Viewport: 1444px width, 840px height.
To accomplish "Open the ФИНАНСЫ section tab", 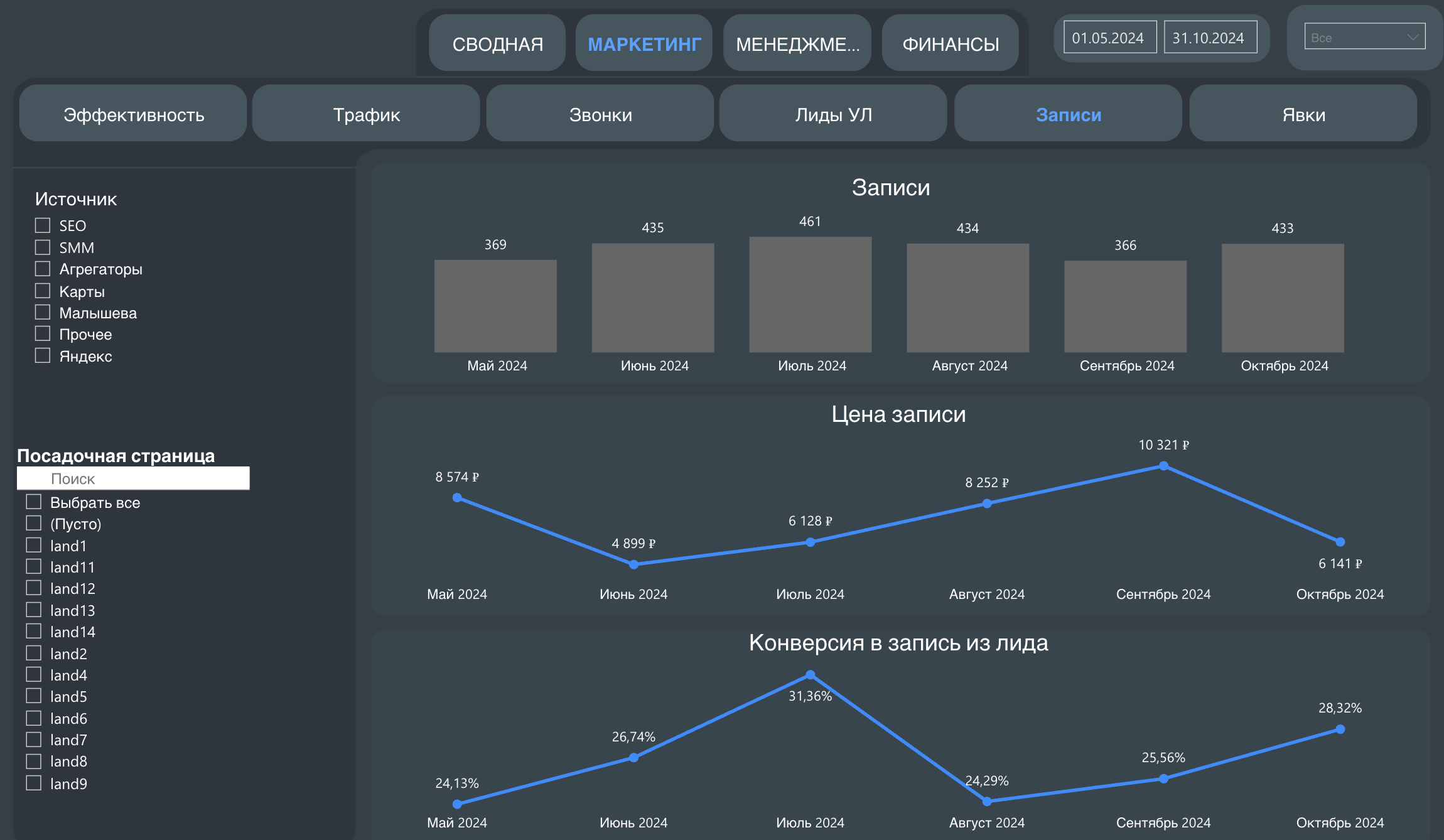I will [x=950, y=44].
